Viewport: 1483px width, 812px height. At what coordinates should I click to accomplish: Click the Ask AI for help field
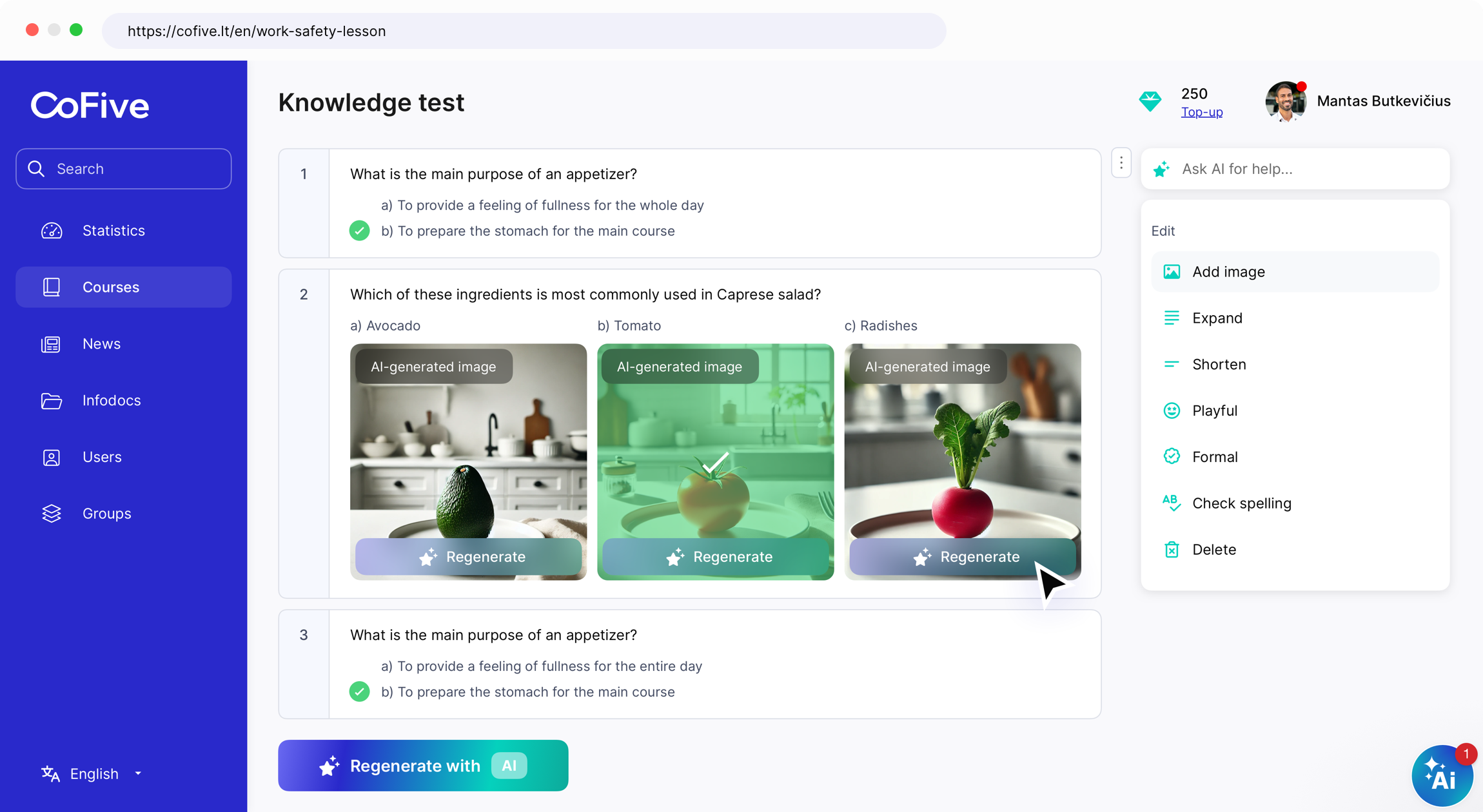1295,169
